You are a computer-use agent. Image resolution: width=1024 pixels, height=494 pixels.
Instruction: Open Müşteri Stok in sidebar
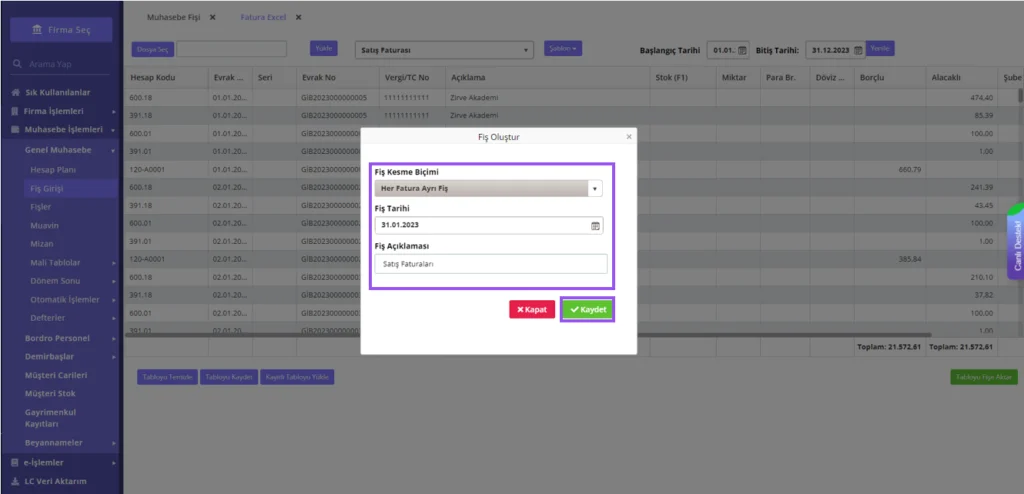point(50,393)
